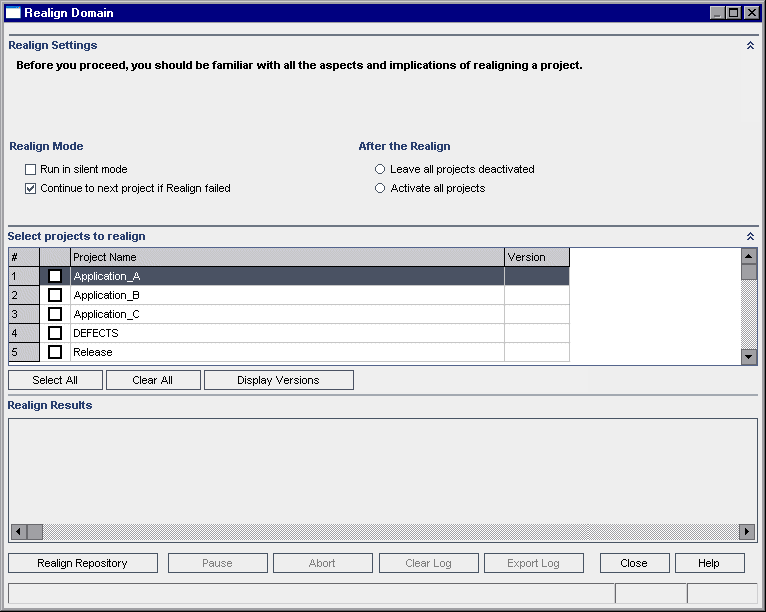This screenshot has width=766, height=612.
Task: Tick the checkbox for Release project
Action: click(x=55, y=352)
